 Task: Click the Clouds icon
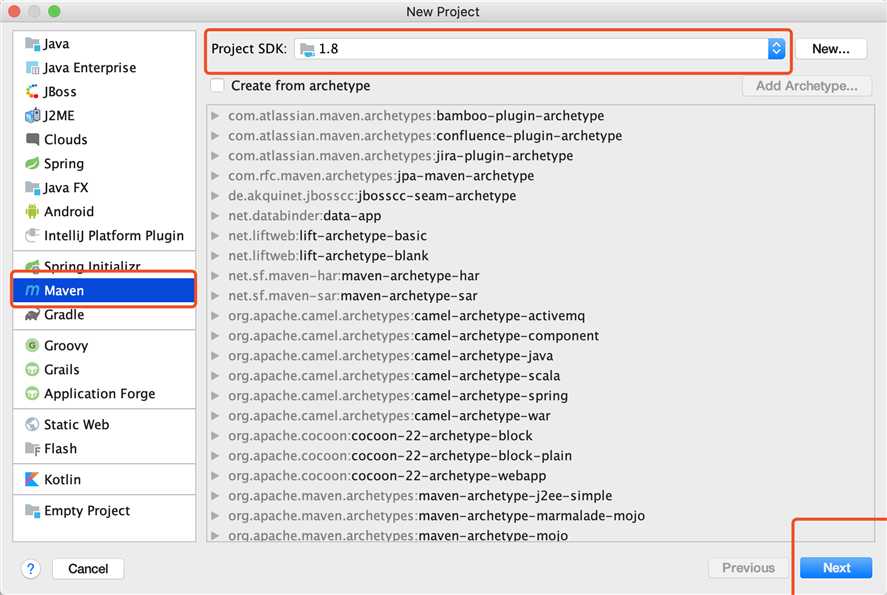[x=32, y=139]
